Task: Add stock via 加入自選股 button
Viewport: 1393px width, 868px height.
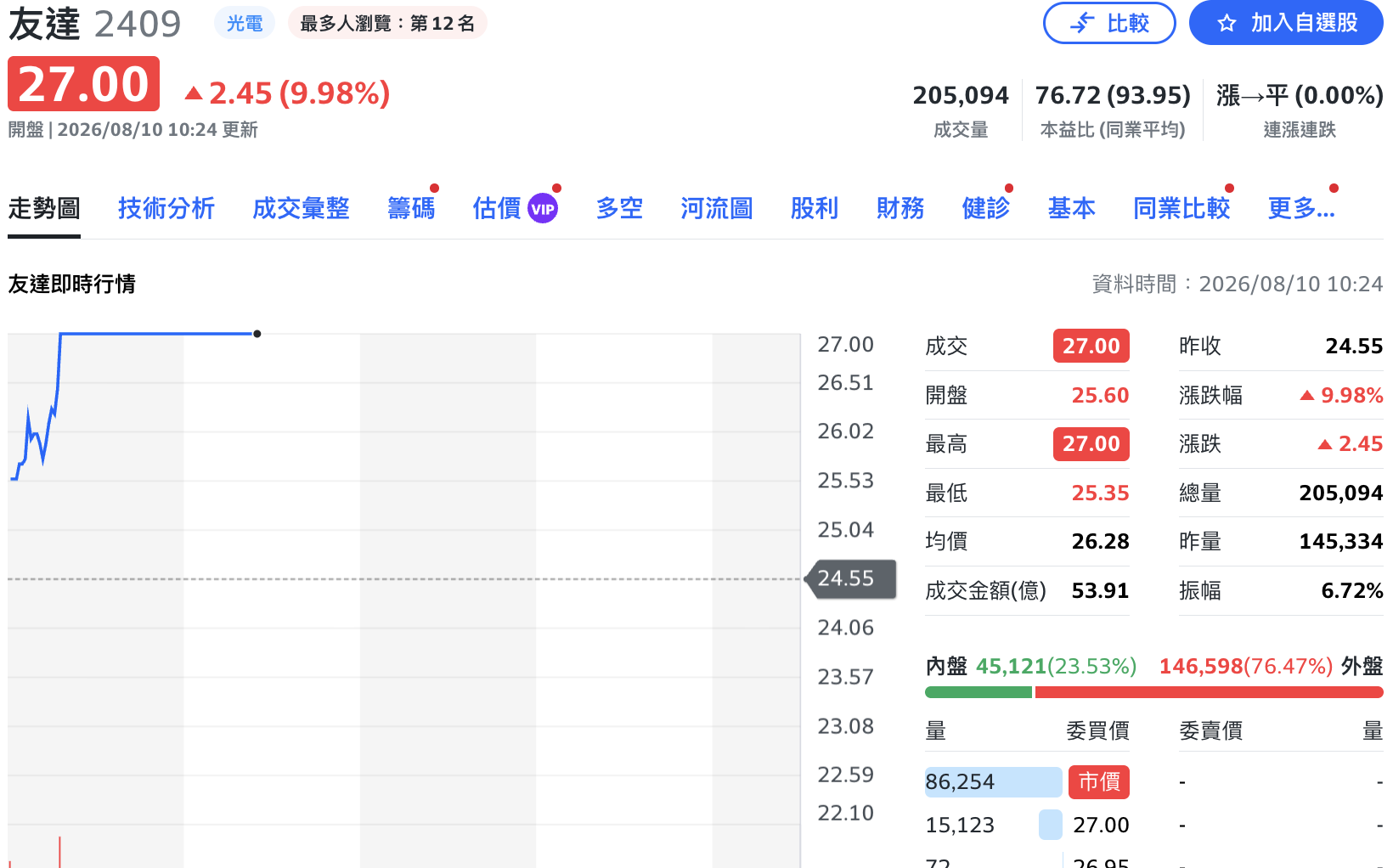Action: click(x=1286, y=23)
